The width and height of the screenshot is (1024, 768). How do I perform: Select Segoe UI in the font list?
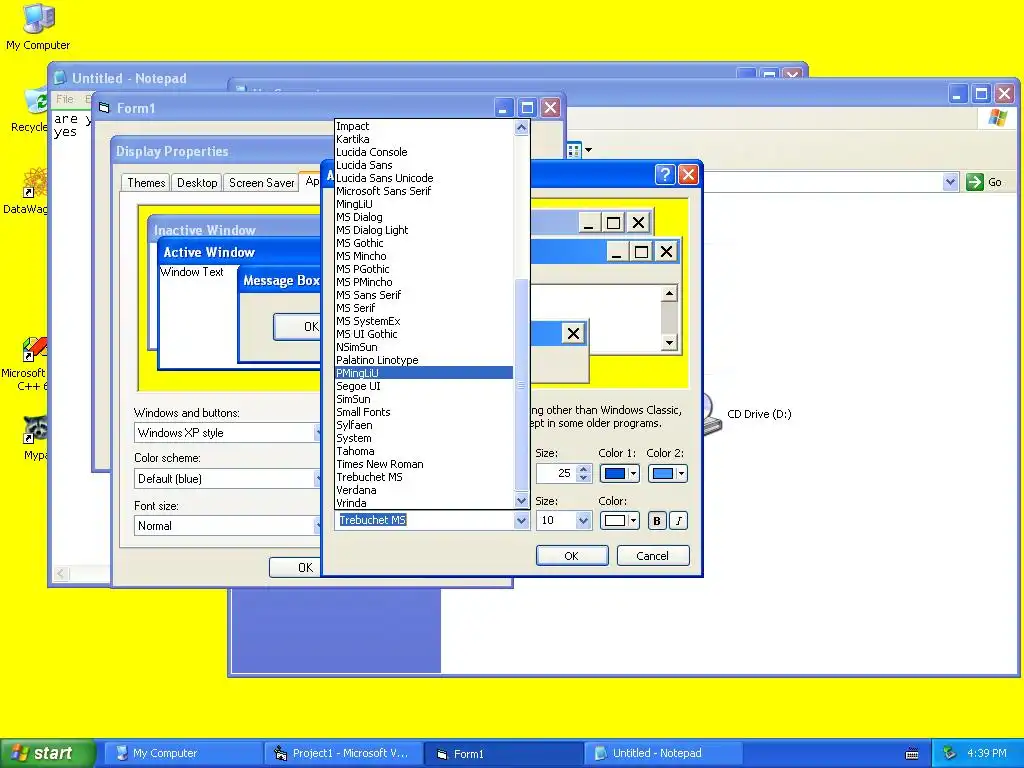pyautogui.click(x=424, y=386)
